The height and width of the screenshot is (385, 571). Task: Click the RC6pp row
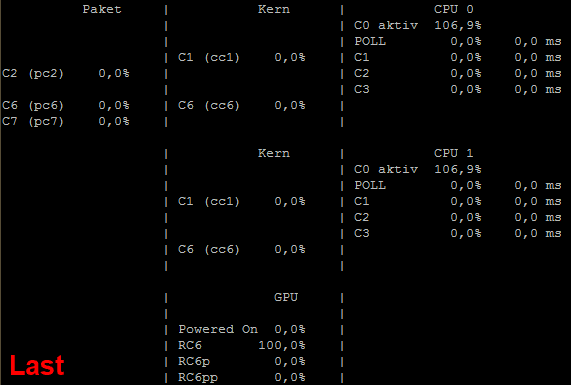click(x=242, y=377)
